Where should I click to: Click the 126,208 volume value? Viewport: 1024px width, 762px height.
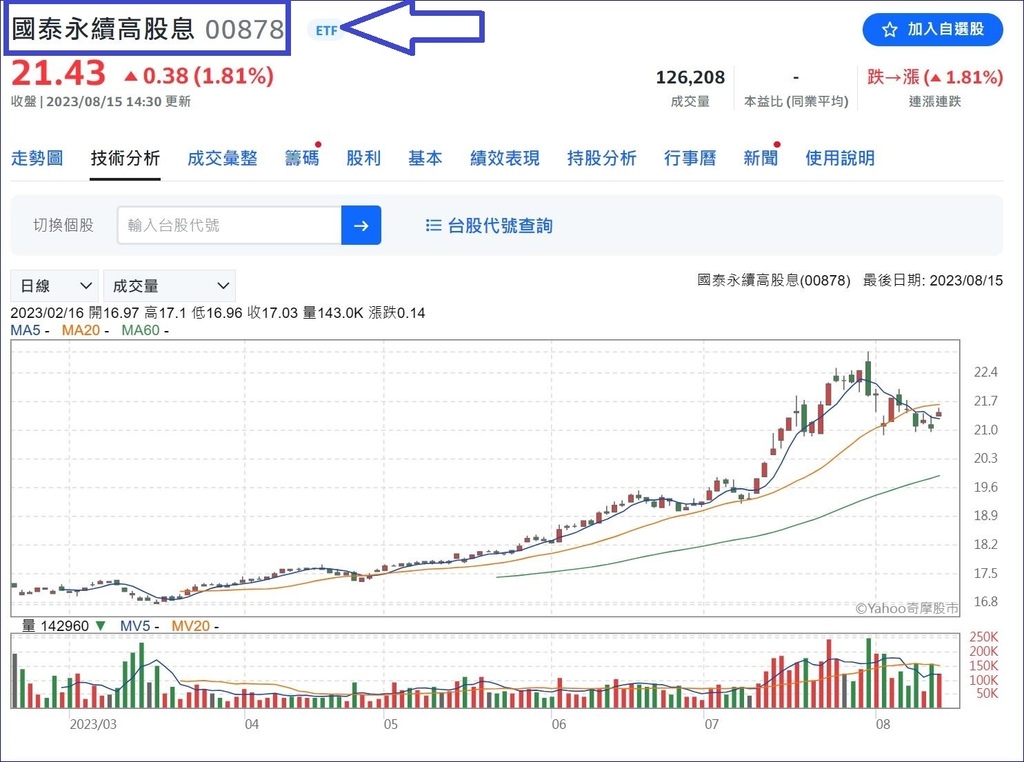click(690, 77)
